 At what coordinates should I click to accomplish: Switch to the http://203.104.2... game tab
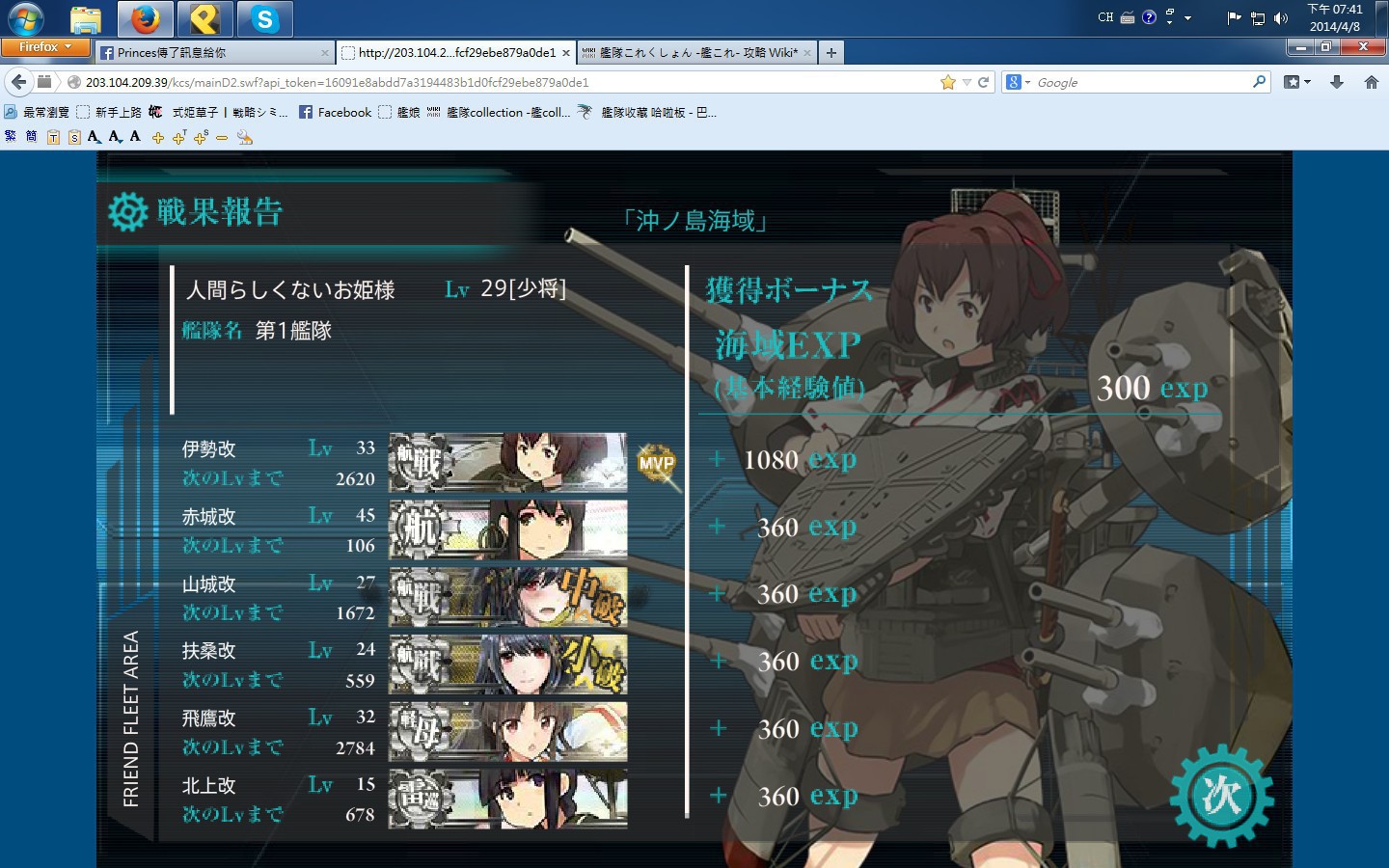pyautogui.click(x=457, y=53)
